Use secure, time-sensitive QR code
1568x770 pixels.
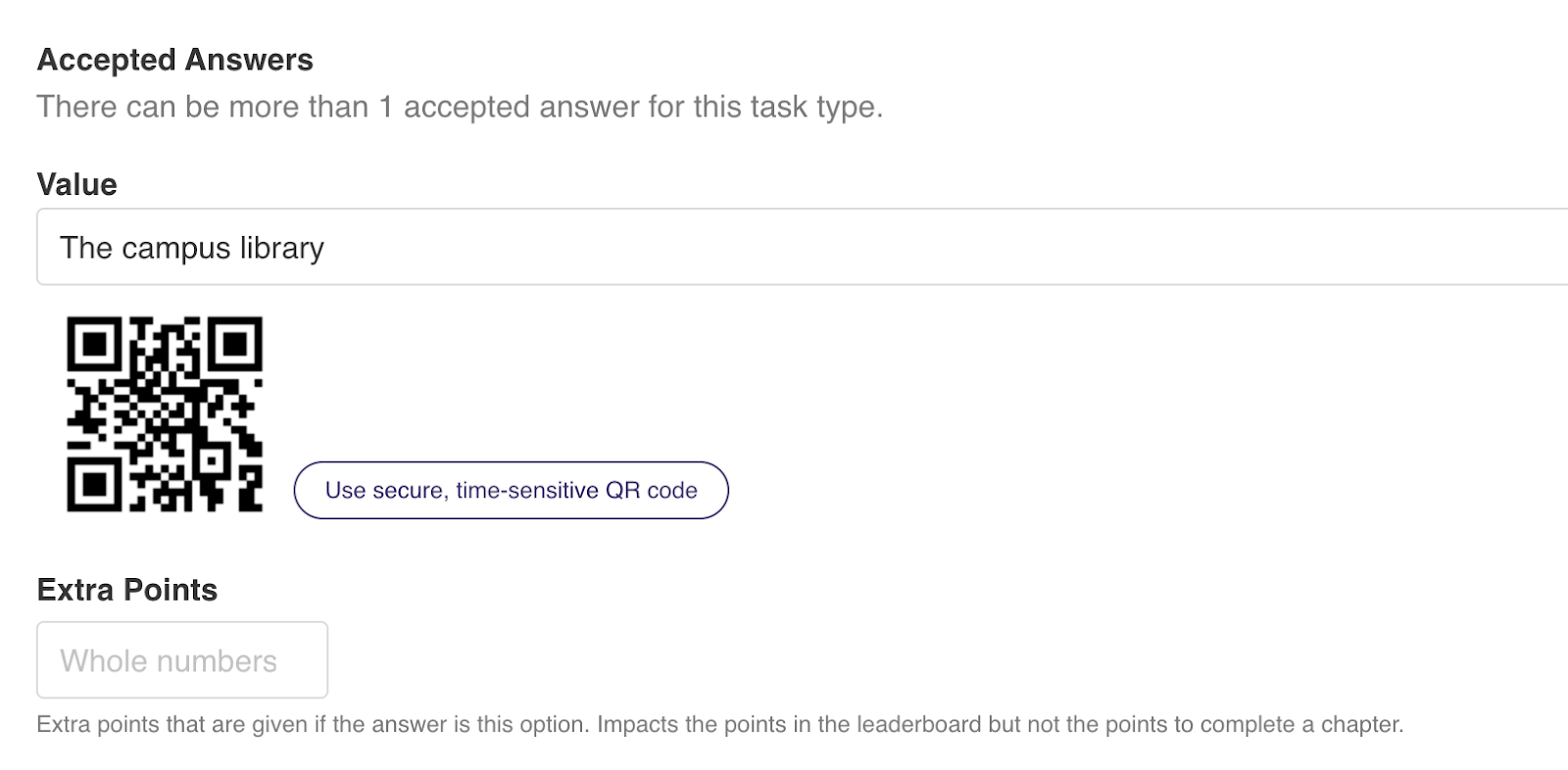(x=511, y=490)
